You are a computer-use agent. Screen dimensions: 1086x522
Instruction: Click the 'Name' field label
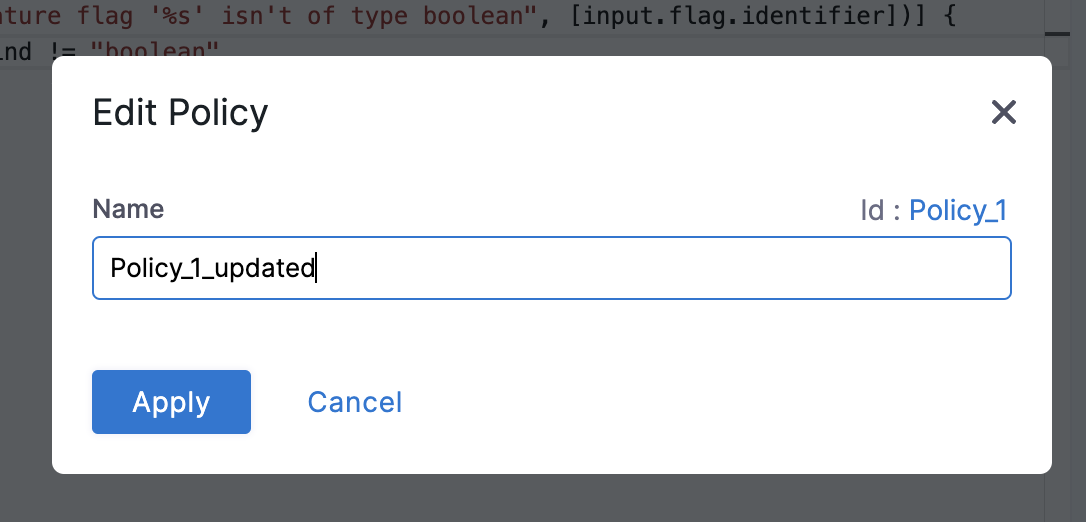[x=128, y=209]
